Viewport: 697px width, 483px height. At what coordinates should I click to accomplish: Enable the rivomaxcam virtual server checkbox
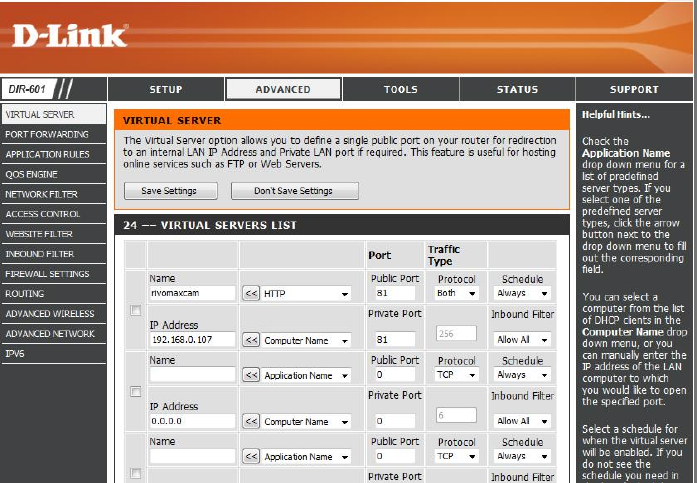point(136,310)
